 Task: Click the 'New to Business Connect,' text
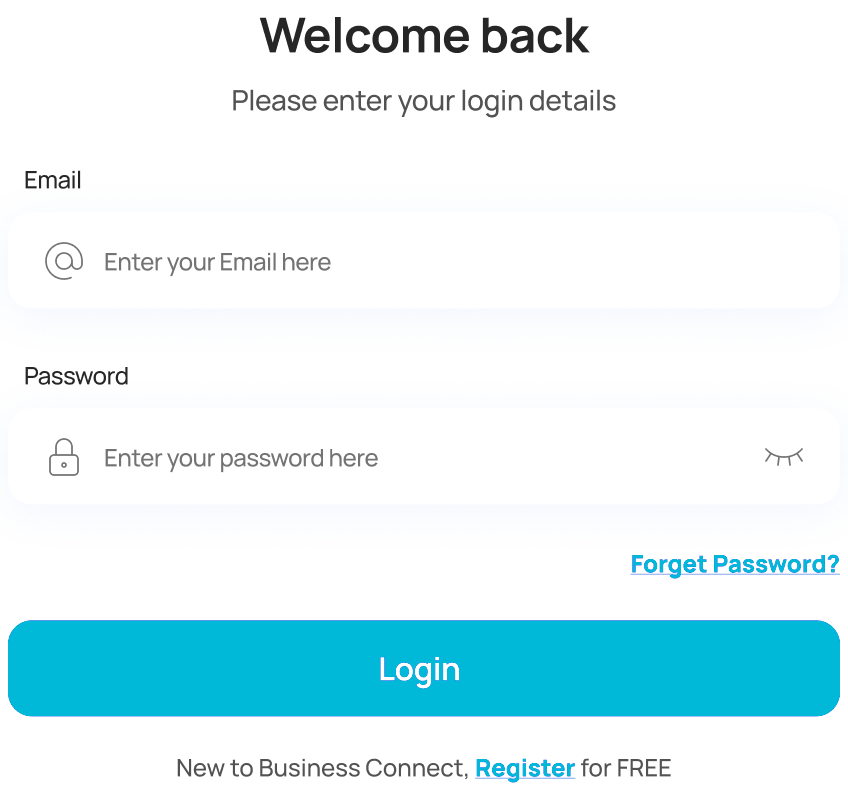point(322,768)
